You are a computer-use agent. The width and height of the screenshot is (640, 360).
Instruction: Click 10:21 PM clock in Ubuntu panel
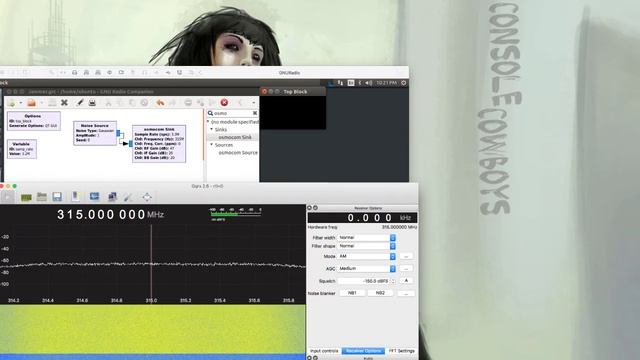click(386, 83)
